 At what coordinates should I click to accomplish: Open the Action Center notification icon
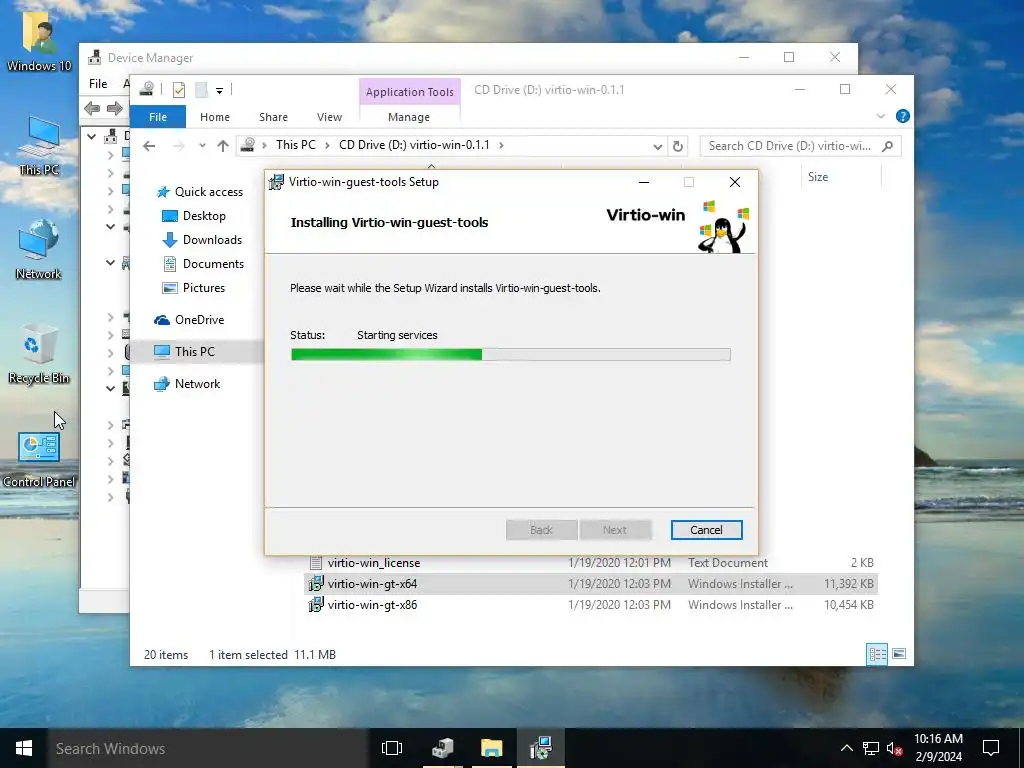(991, 748)
